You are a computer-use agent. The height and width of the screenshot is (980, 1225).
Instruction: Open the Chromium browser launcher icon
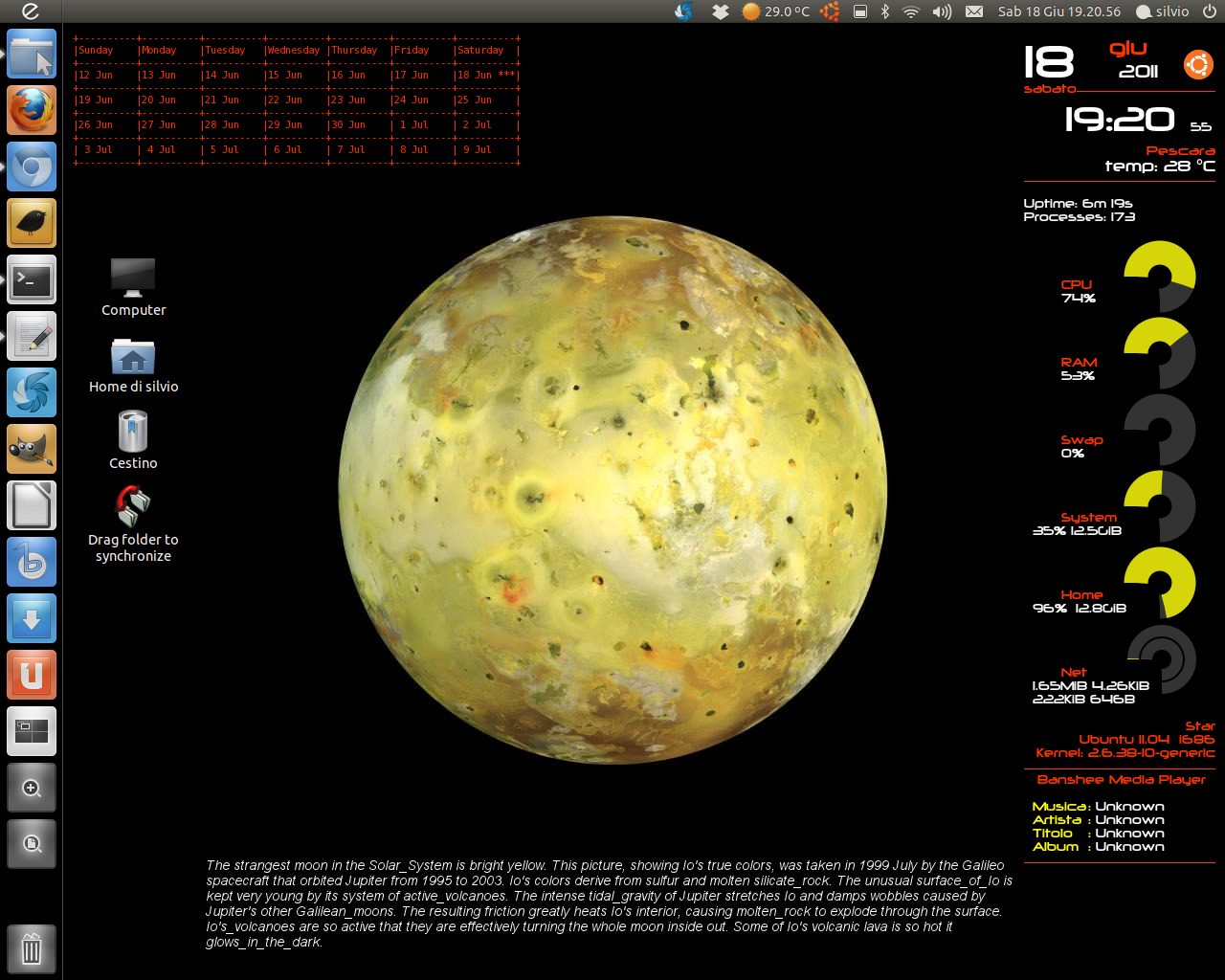point(32,167)
